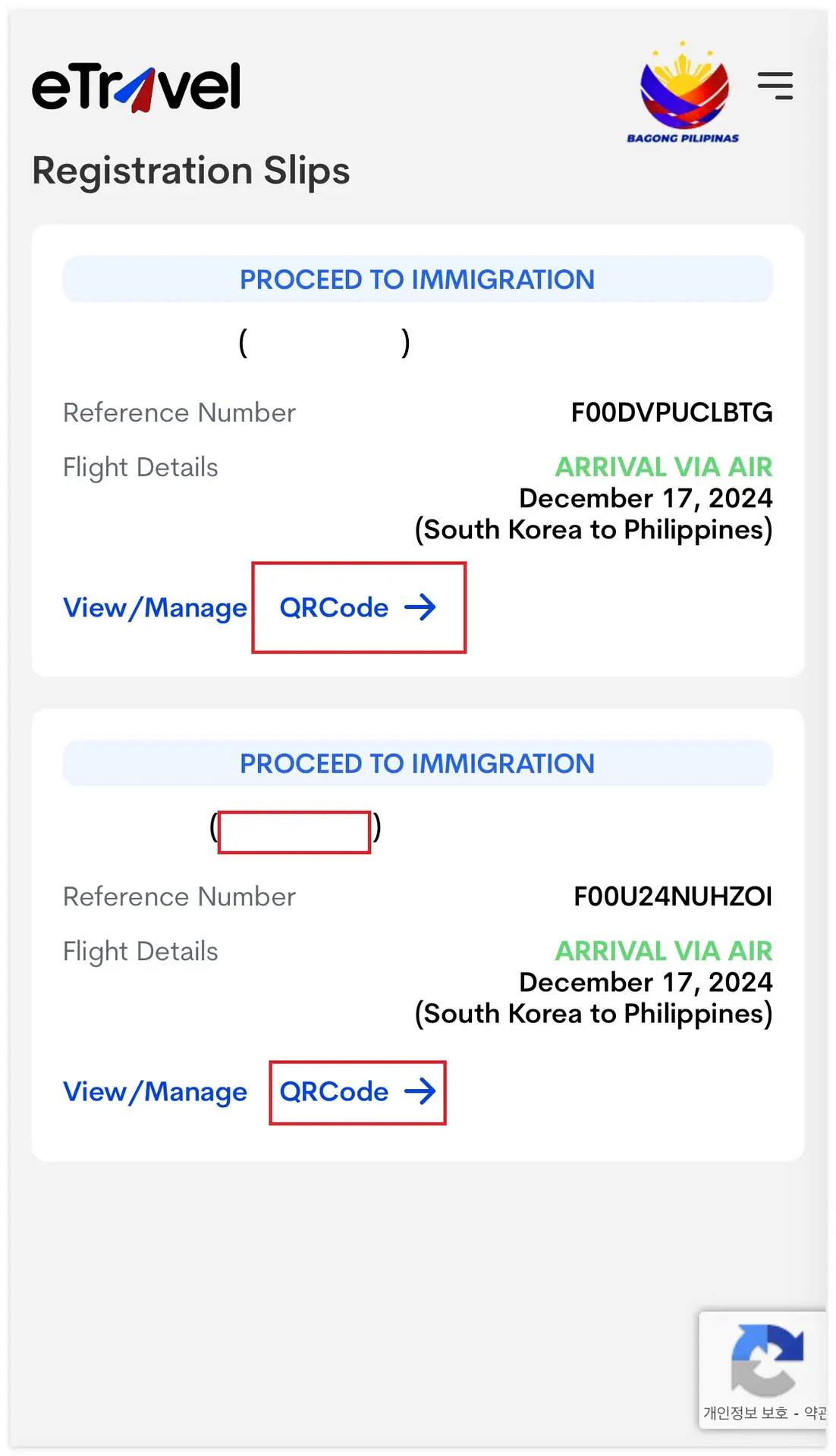
Task: Select reference number F00DVPUCLBTG text
Action: (x=672, y=413)
